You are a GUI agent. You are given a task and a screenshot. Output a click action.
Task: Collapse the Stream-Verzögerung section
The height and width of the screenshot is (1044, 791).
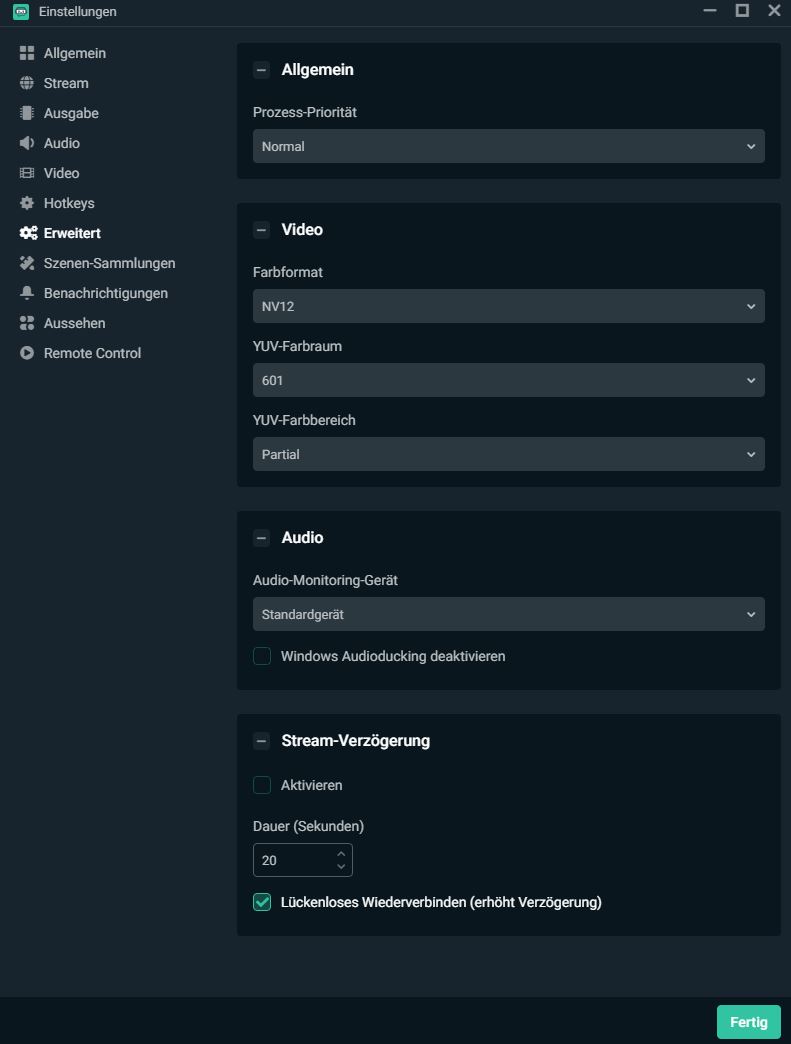click(262, 741)
